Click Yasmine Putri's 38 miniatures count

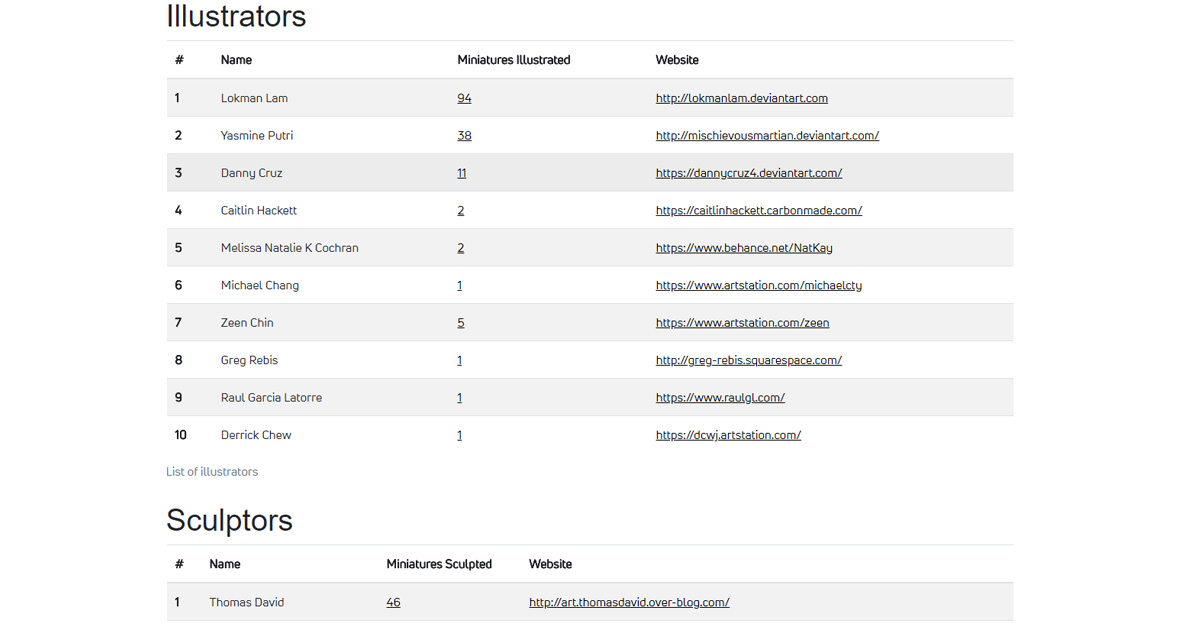(464, 136)
